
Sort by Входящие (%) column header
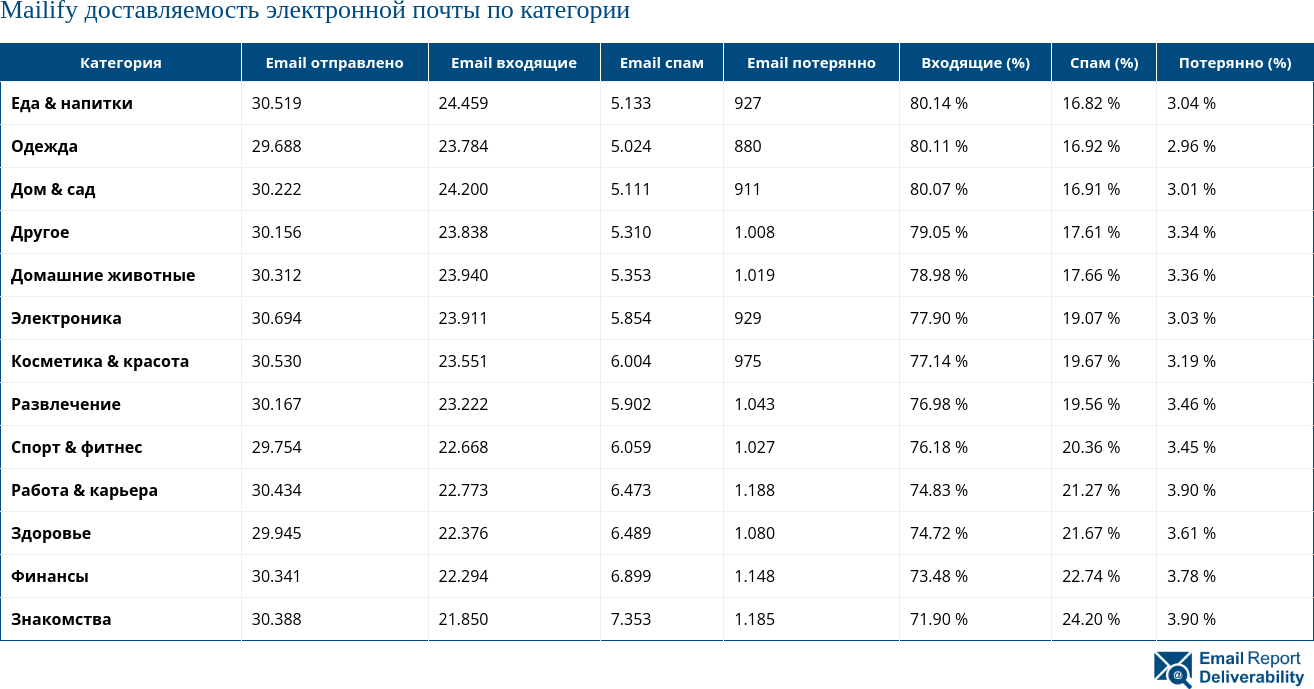975,63
